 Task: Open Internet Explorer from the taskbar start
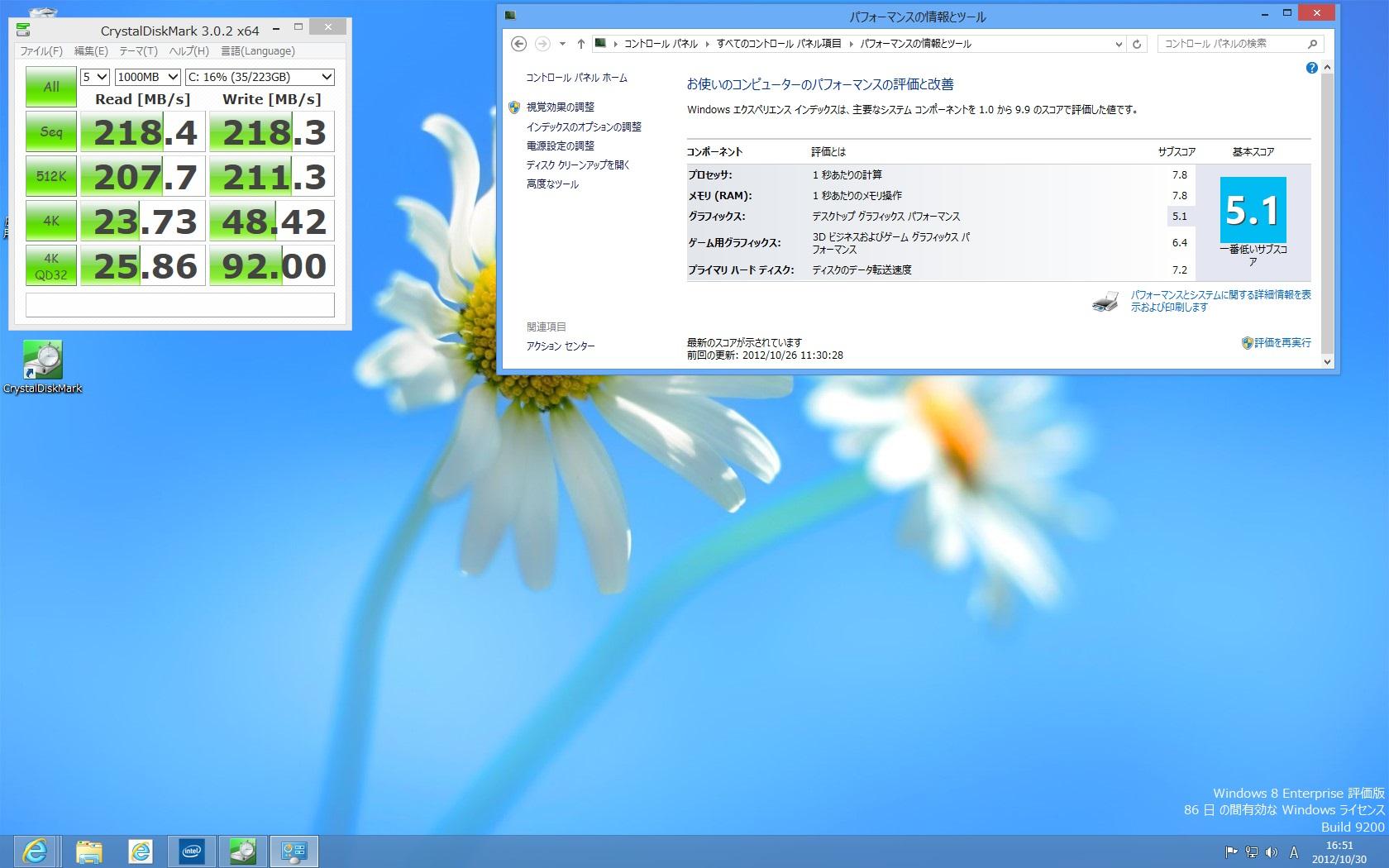click(x=35, y=851)
